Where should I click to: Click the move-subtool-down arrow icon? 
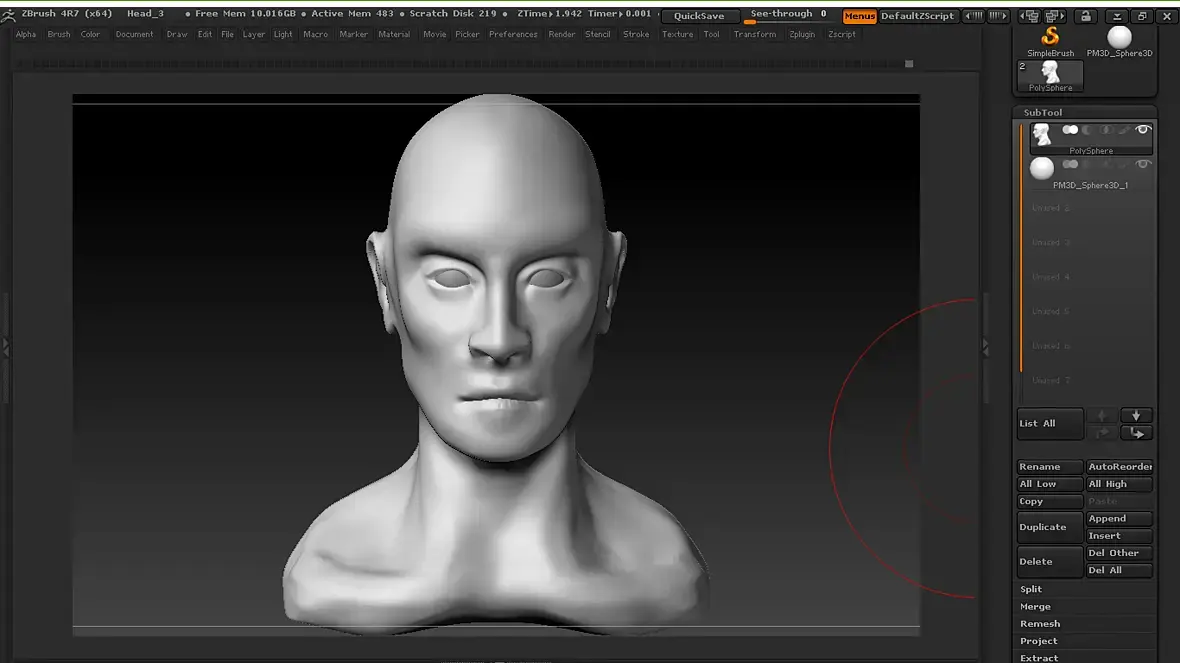click(x=1136, y=415)
